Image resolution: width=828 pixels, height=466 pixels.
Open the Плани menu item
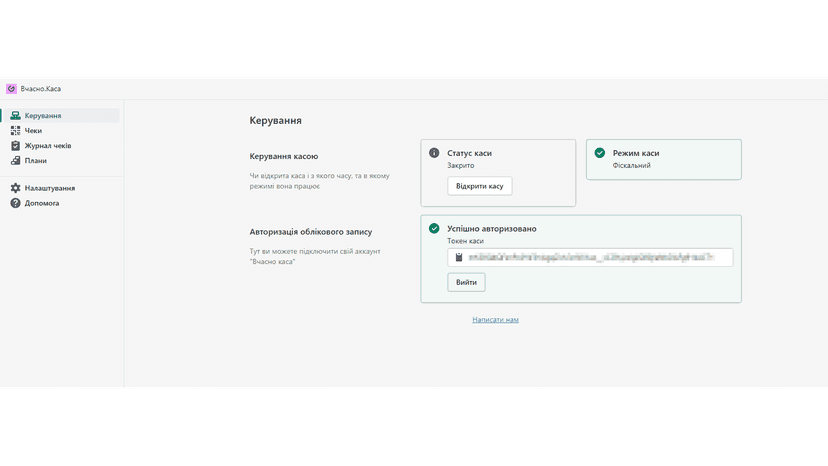61,161
